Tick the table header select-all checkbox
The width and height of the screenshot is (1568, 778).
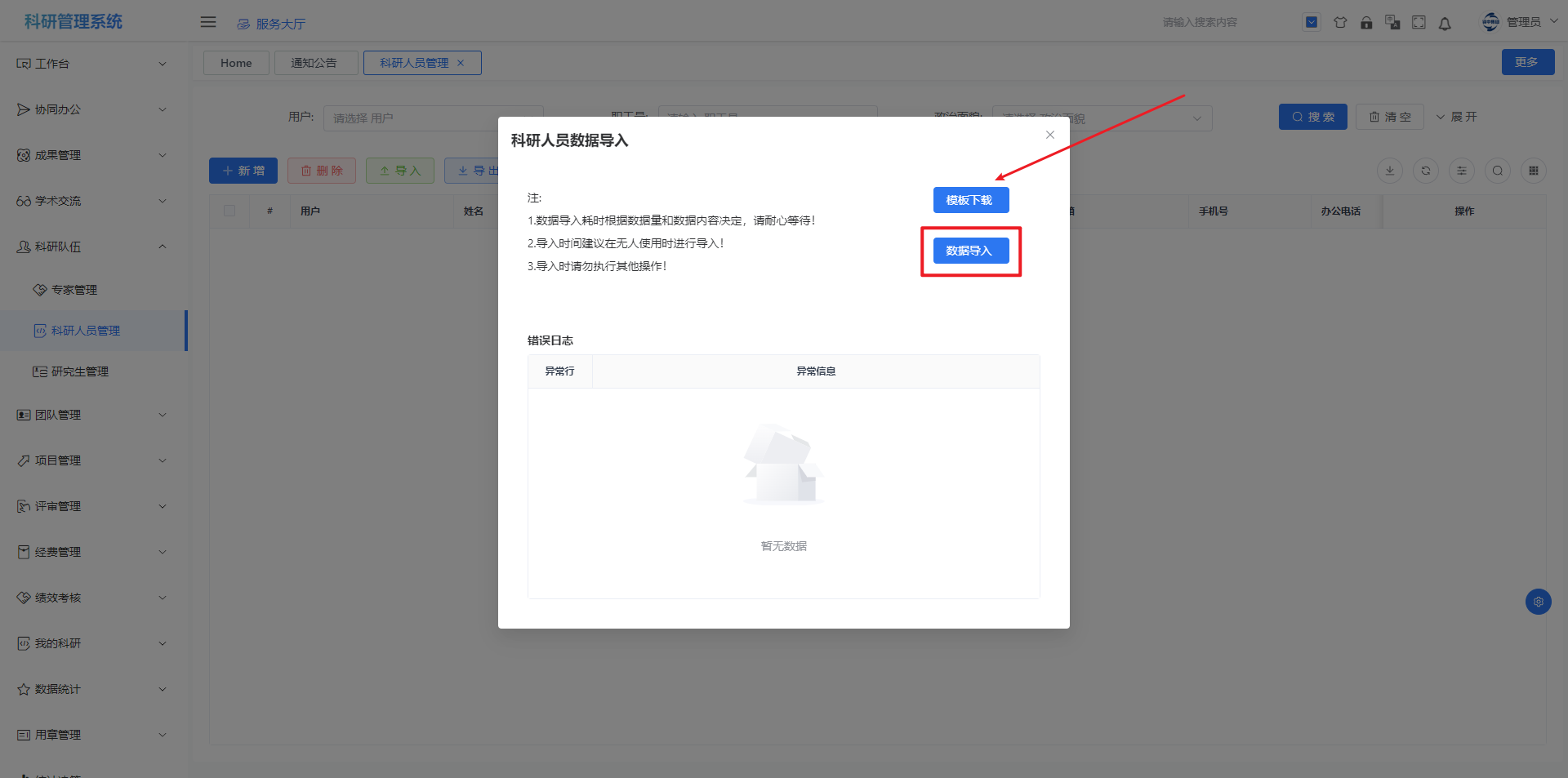tap(229, 211)
